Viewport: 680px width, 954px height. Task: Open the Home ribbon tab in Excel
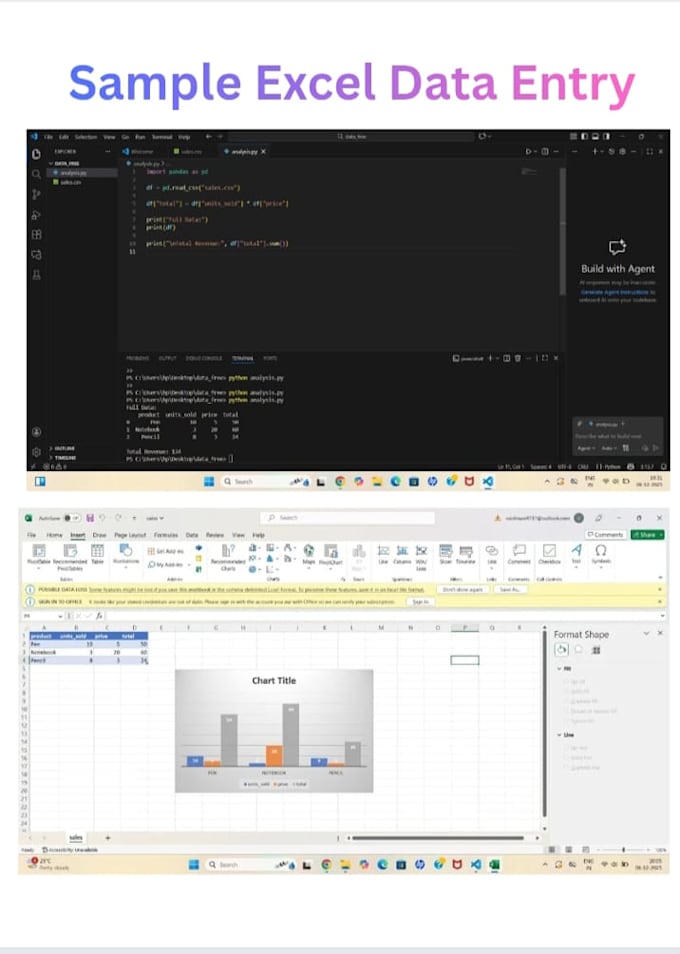[x=55, y=535]
